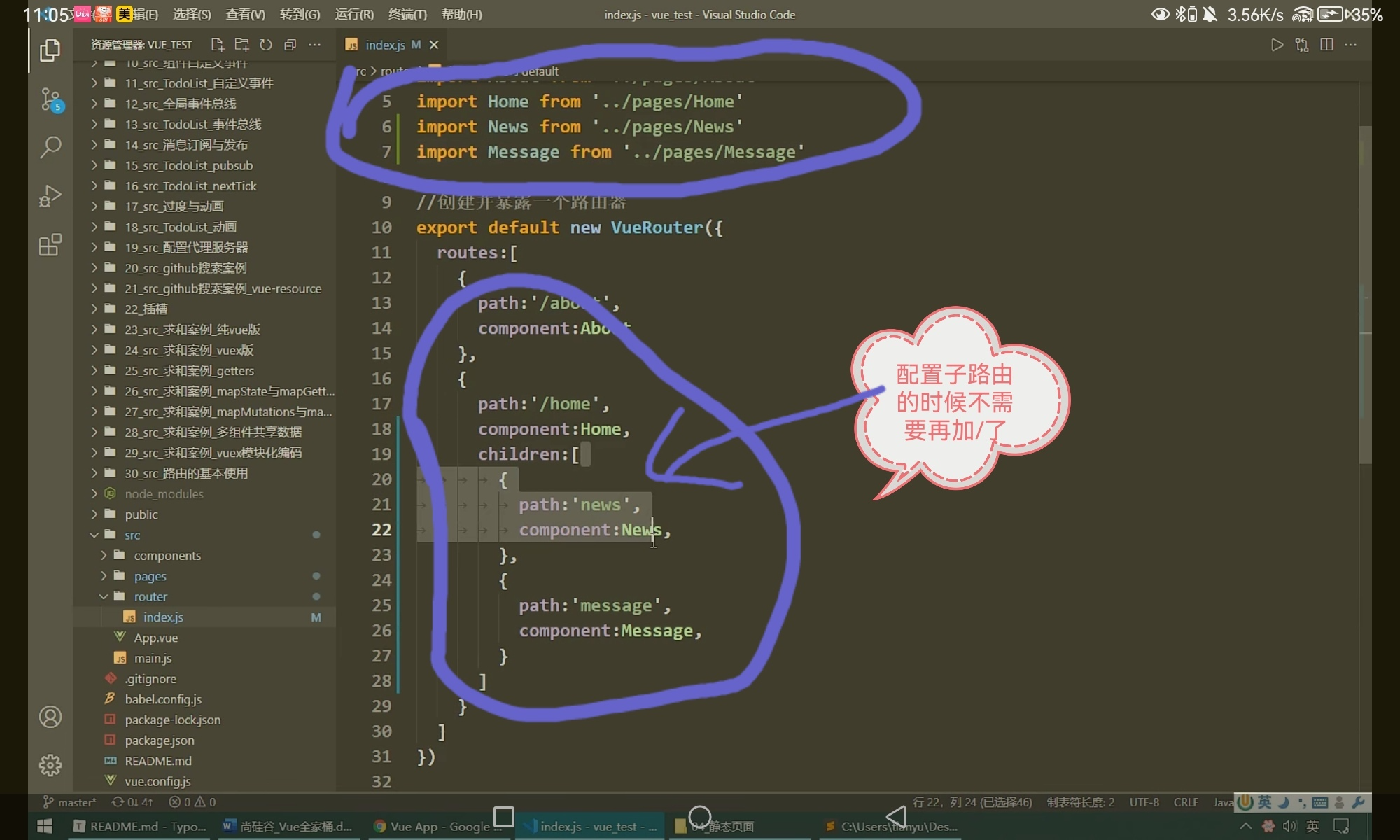The height and width of the screenshot is (840, 1400).
Task: Click the master branch status item
Action: pos(70,802)
